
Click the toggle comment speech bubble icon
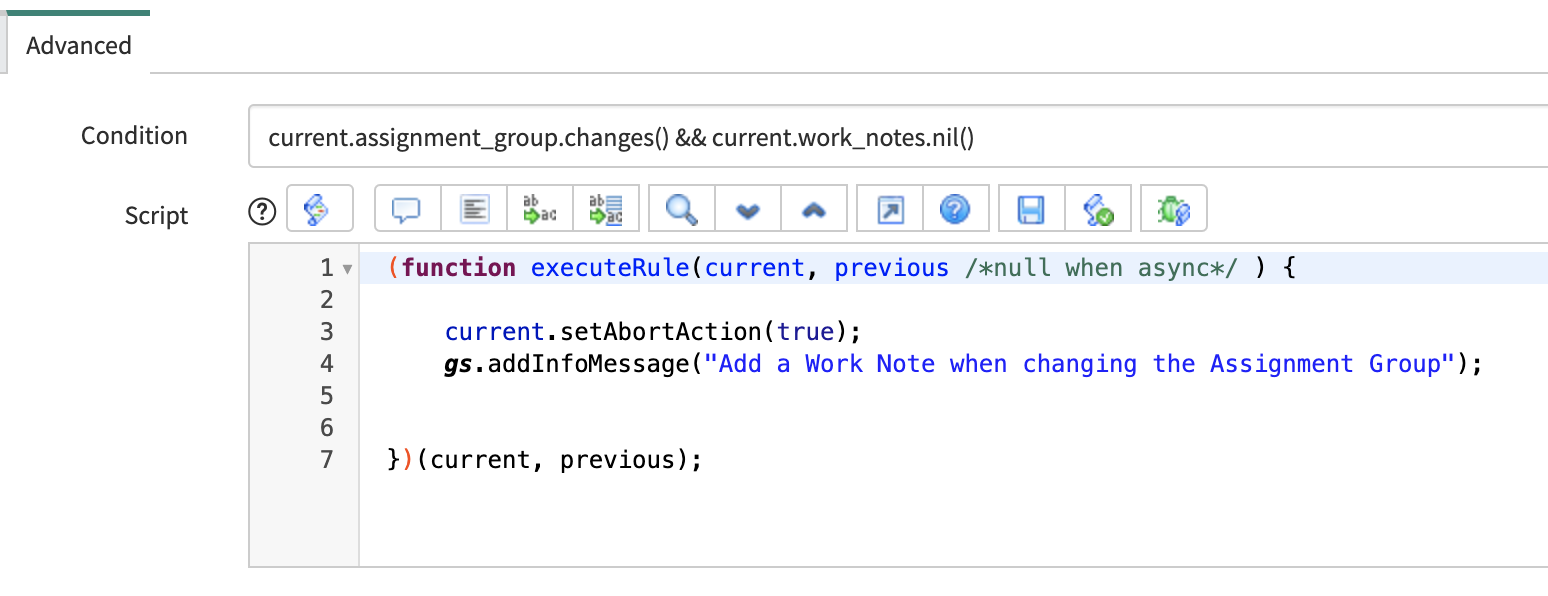click(406, 210)
